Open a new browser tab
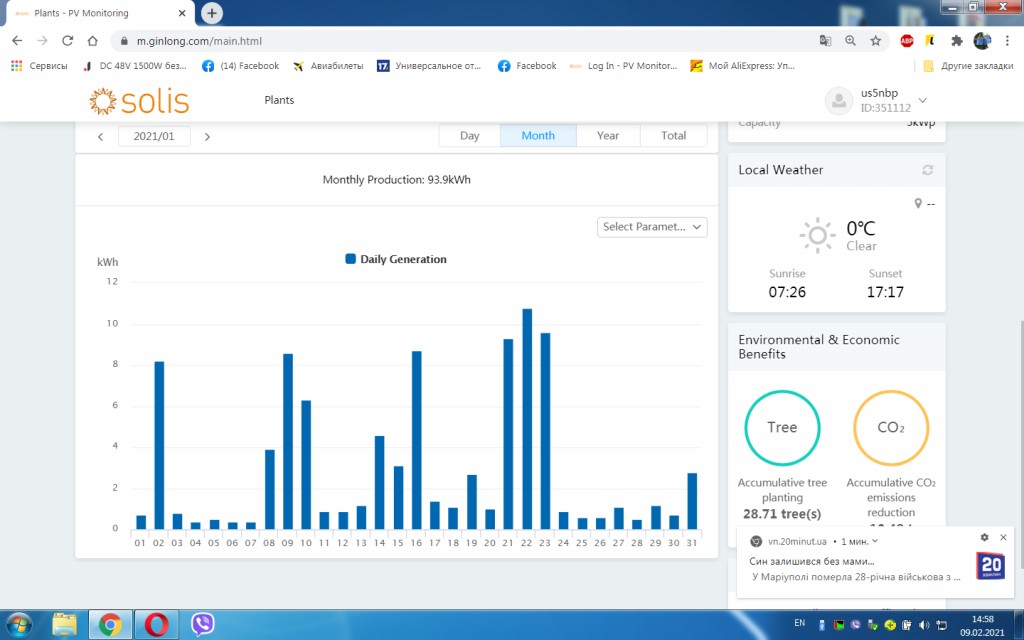This screenshot has height=640, width=1024. click(x=211, y=13)
